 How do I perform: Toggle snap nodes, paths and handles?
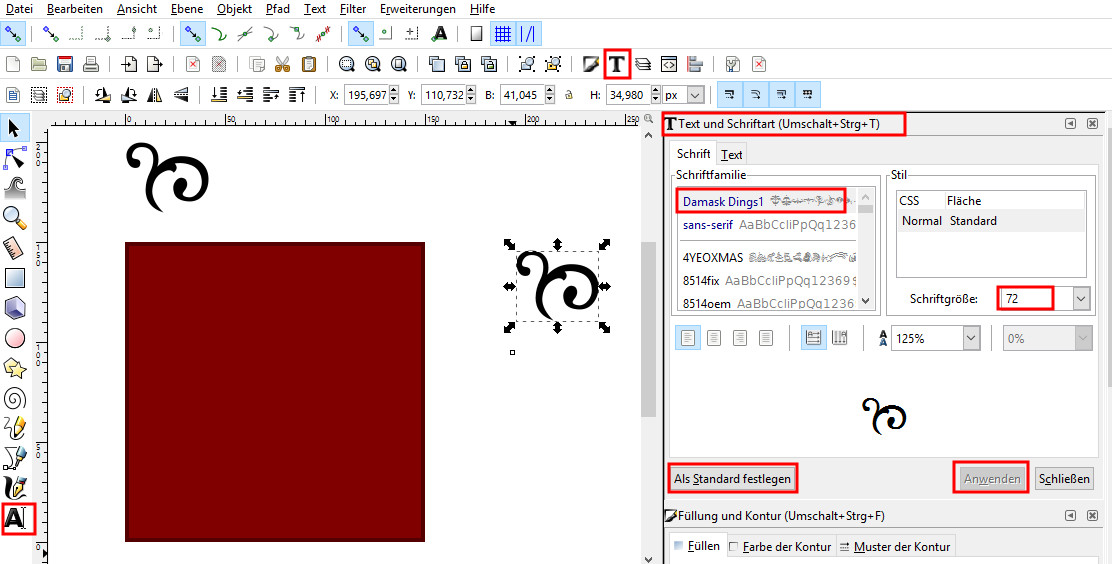point(191,33)
